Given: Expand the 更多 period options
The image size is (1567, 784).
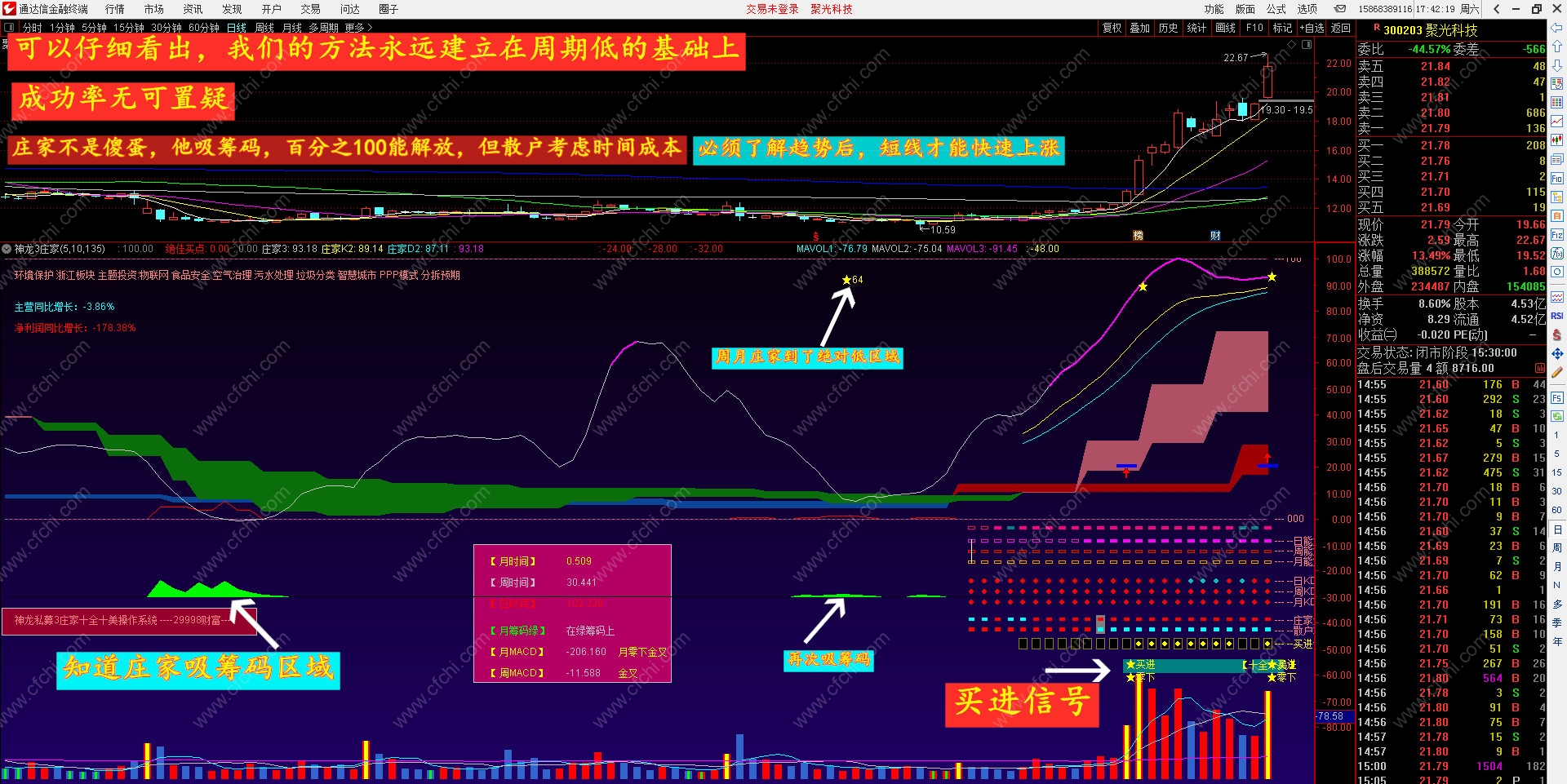Looking at the screenshot, I should tap(358, 28).
